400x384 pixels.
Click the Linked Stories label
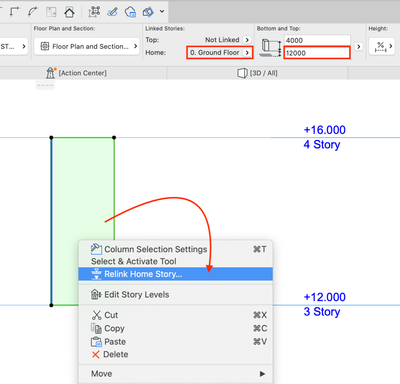pos(165,29)
